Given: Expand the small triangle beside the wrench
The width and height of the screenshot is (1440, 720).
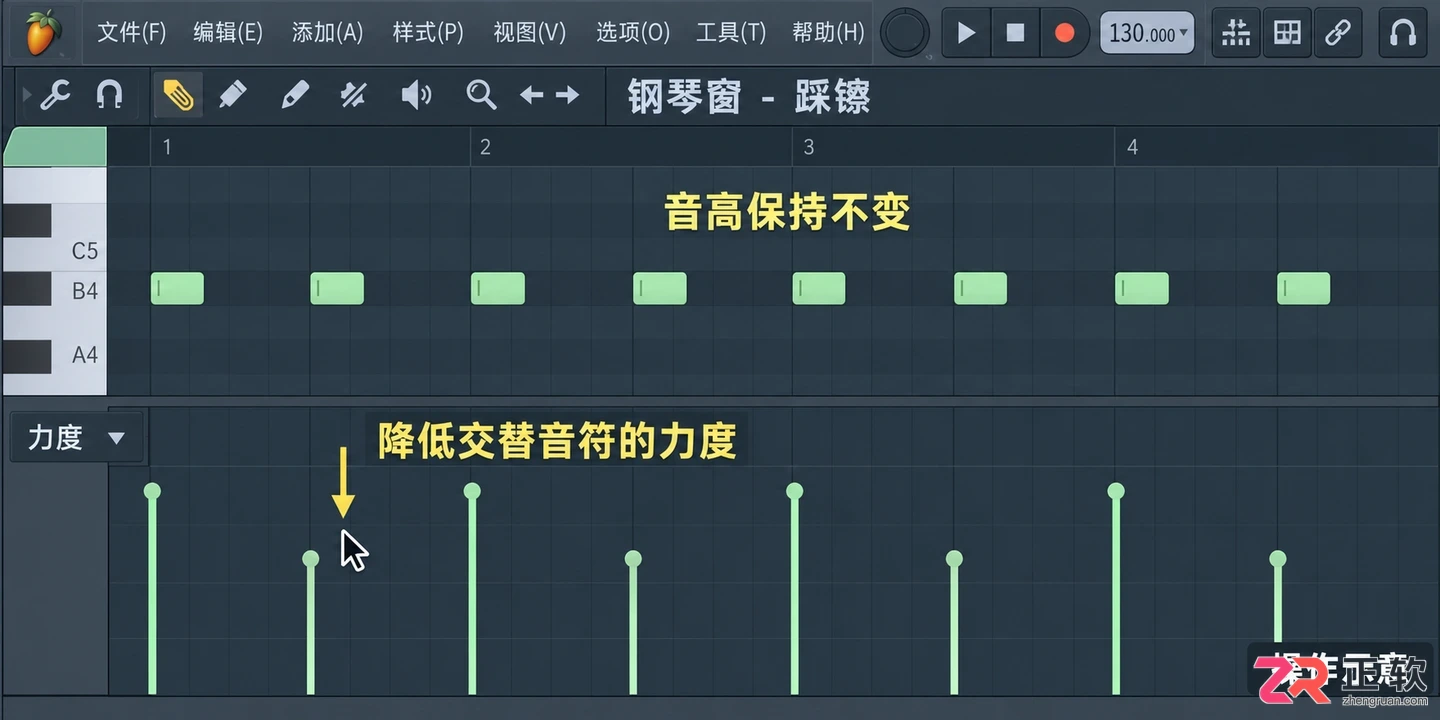Looking at the screenshot, I should click(x=27, y=96).
